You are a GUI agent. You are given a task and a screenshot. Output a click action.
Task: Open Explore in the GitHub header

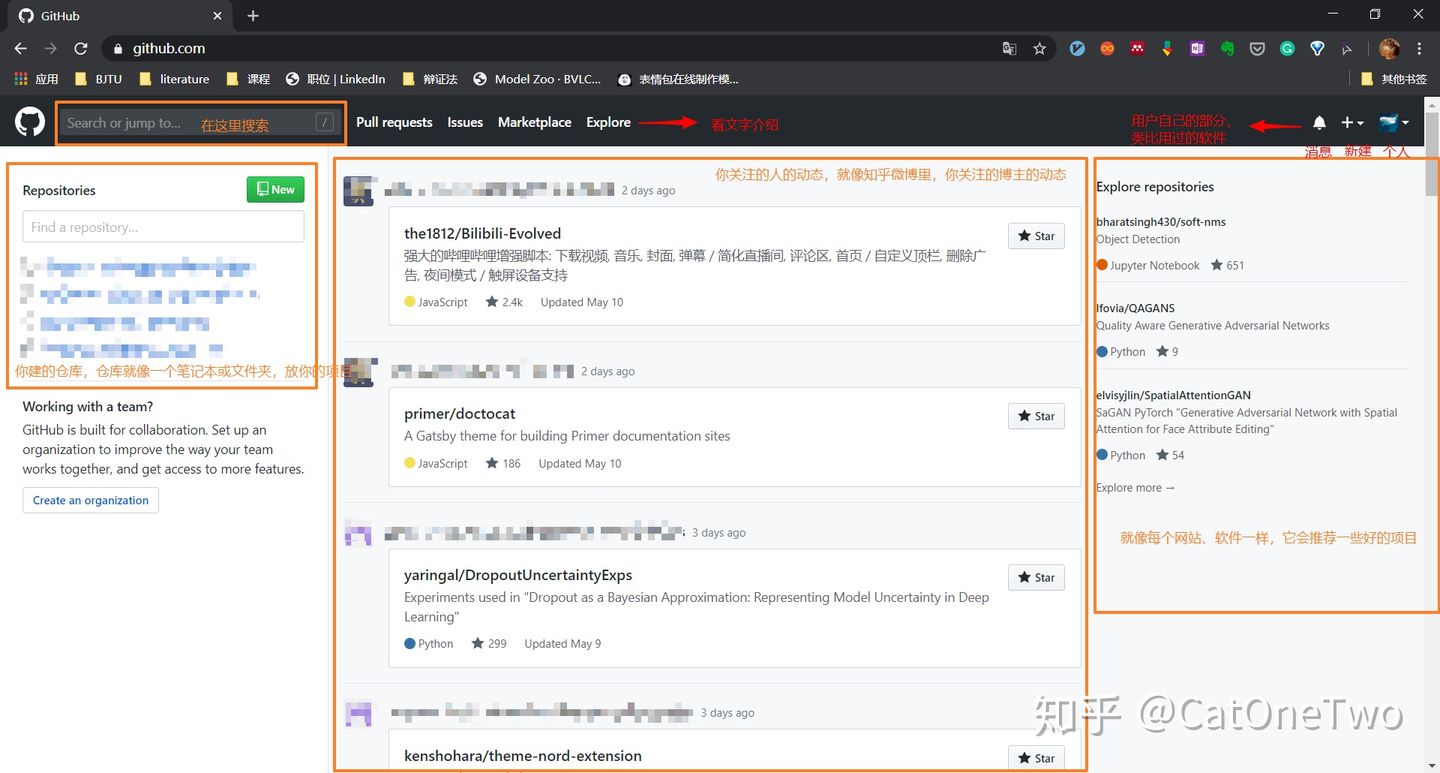pos(608,122)
